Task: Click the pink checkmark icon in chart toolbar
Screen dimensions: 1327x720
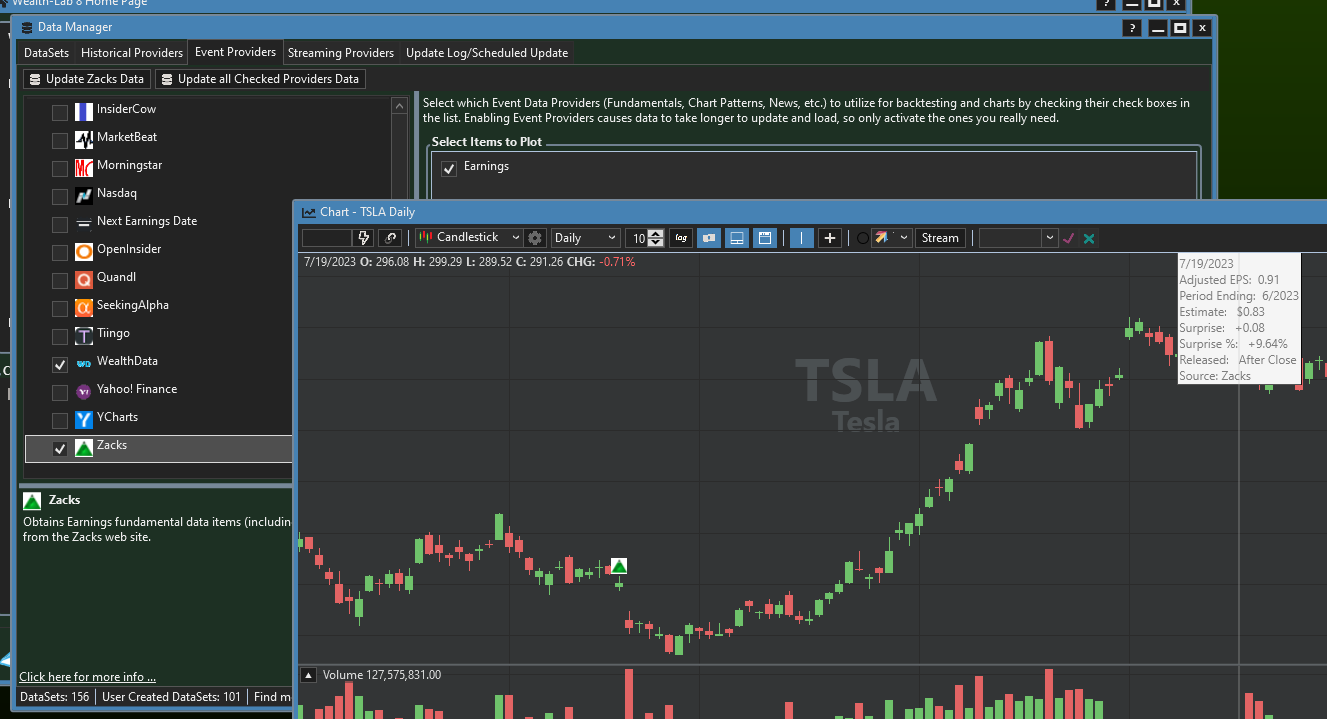Action: pos(1069,238)
